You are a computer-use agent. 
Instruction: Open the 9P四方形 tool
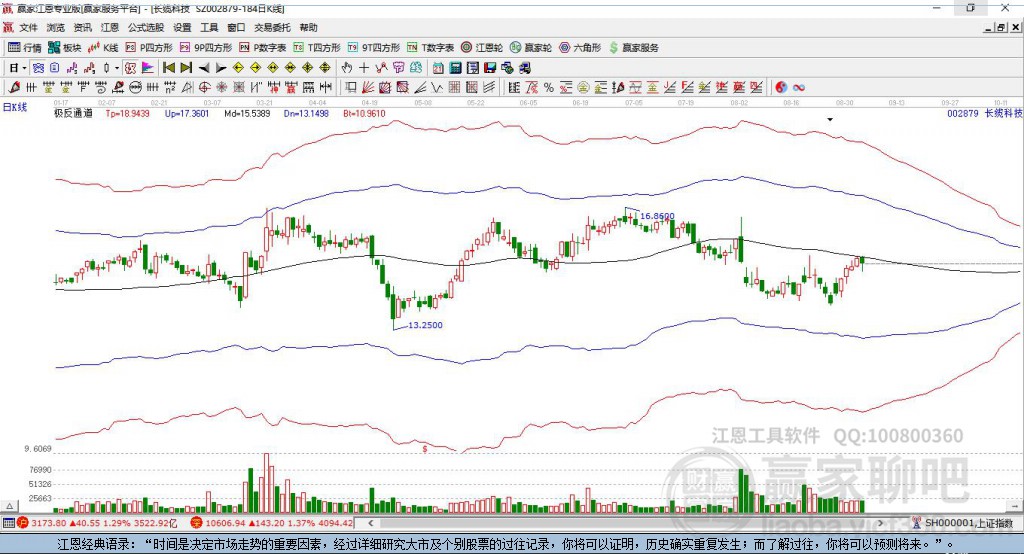pos(206,48)
